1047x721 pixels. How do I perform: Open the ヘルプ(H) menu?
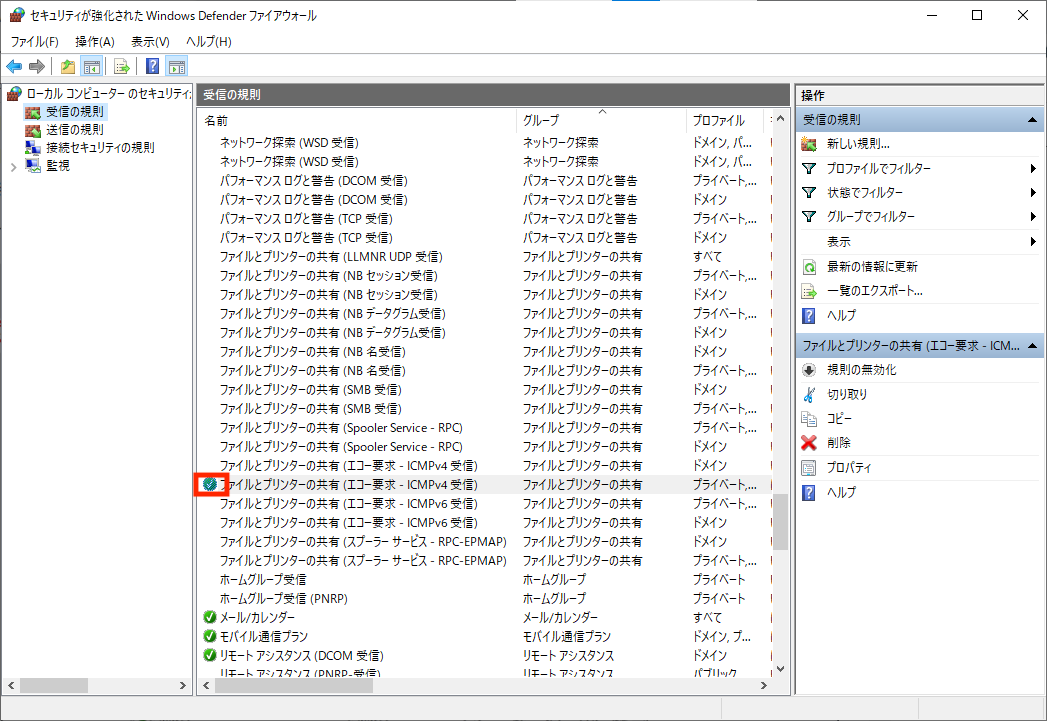[208, 41]
